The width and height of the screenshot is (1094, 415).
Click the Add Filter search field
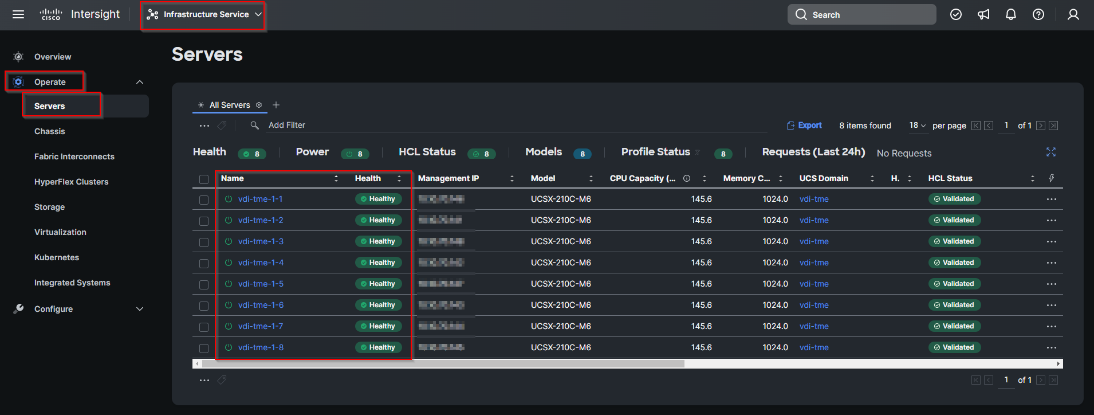pyautogui.click(x=287, y=126)
